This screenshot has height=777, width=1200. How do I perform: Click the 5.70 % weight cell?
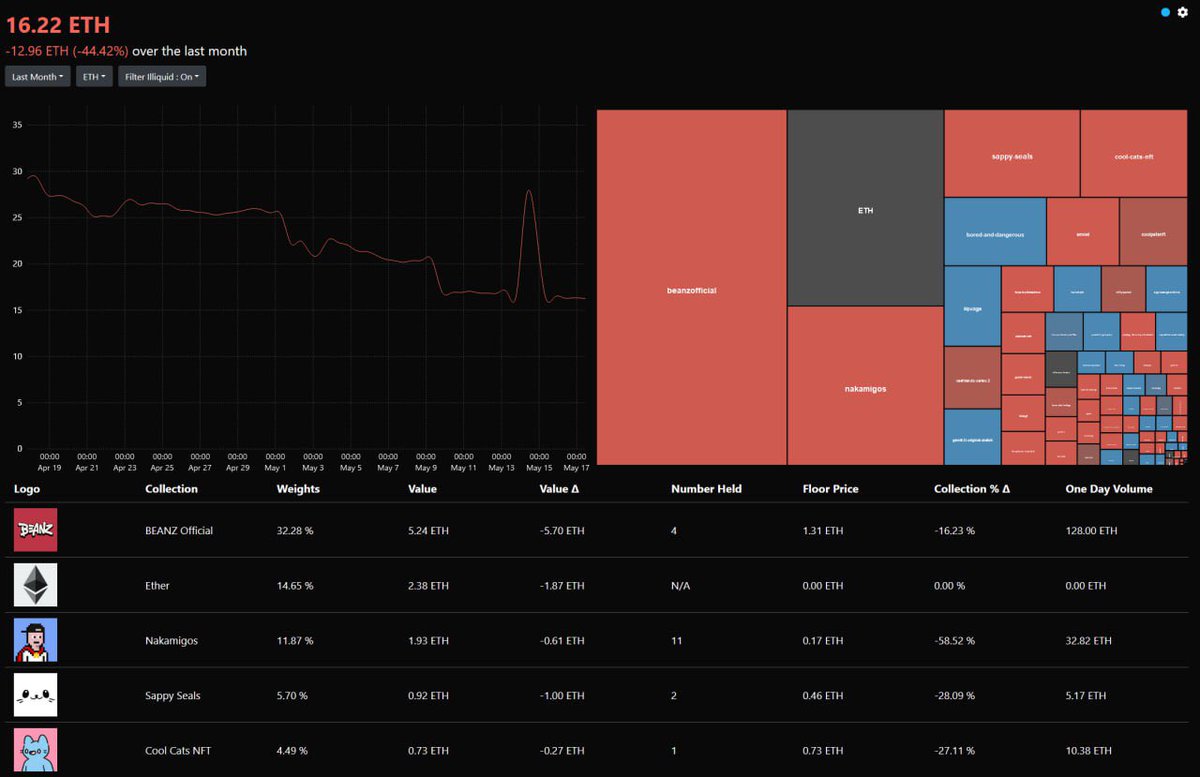click(292, 695)
